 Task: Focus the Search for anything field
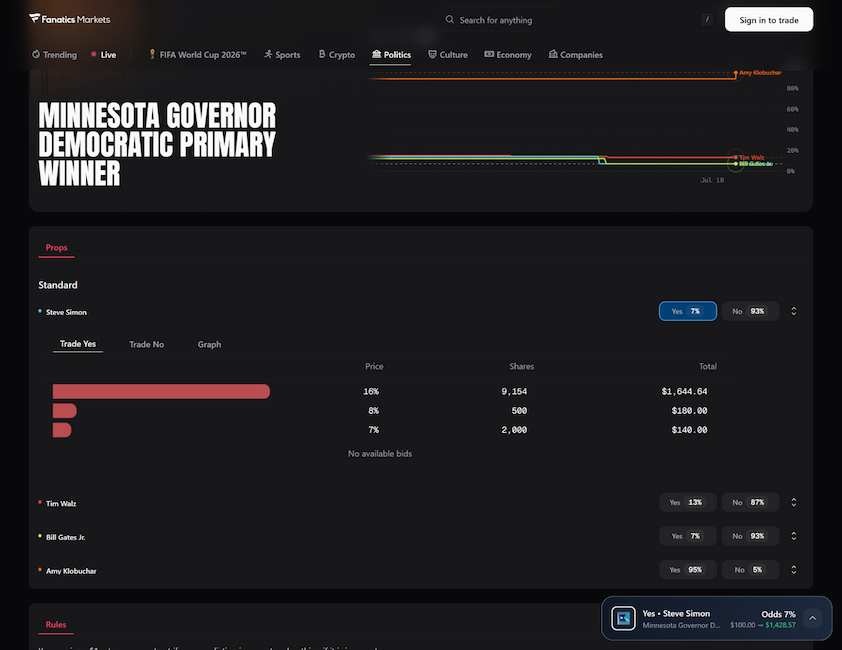578,20
